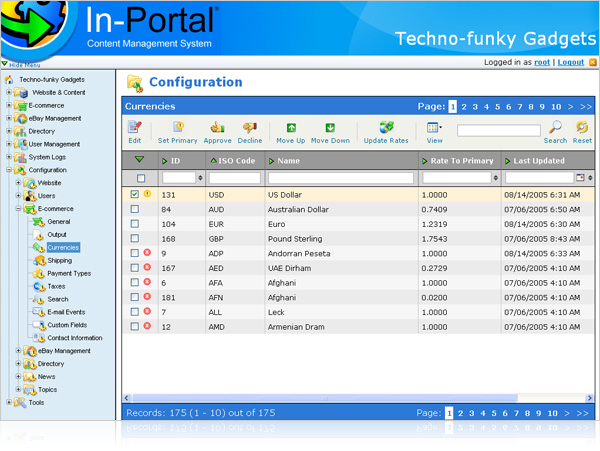Screen dimensions: 600x451
Task: Click the Custom Fields icon
Action: (39, 325)
